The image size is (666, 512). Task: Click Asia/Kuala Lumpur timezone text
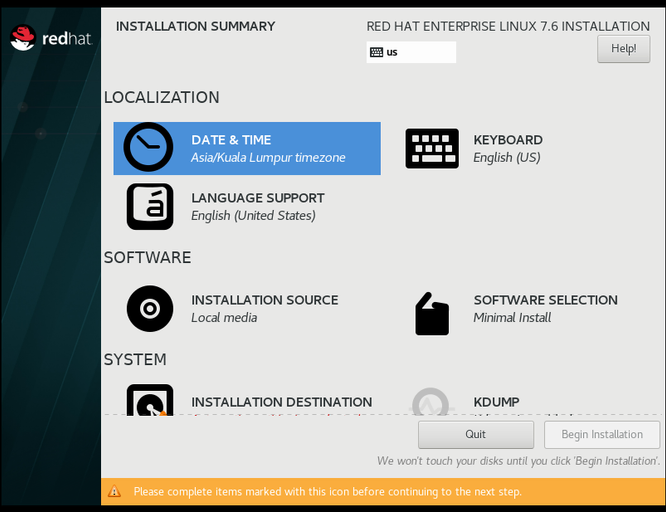pos(268,158)
